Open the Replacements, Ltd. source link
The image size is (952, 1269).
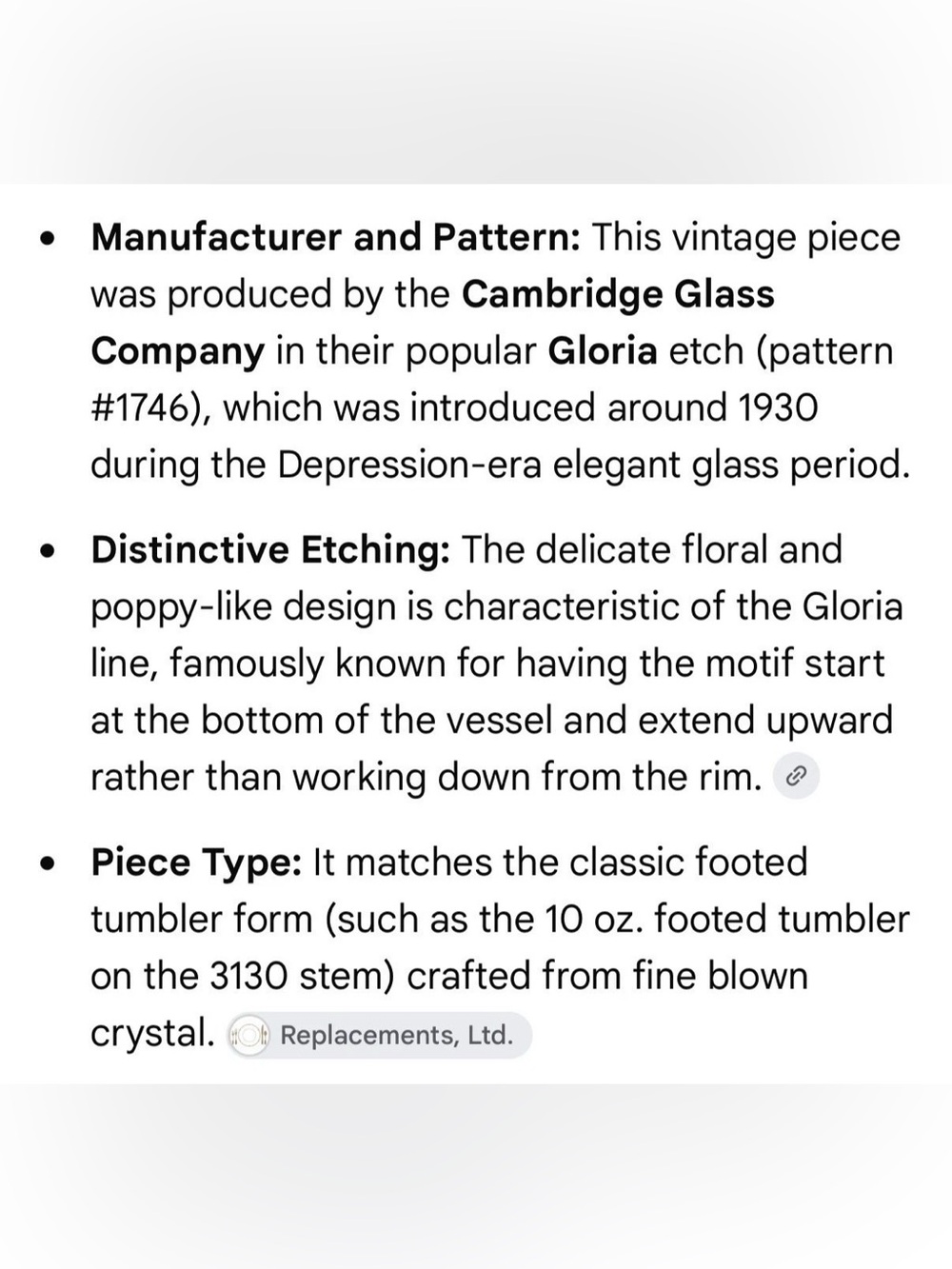(x=380, y=1035)
